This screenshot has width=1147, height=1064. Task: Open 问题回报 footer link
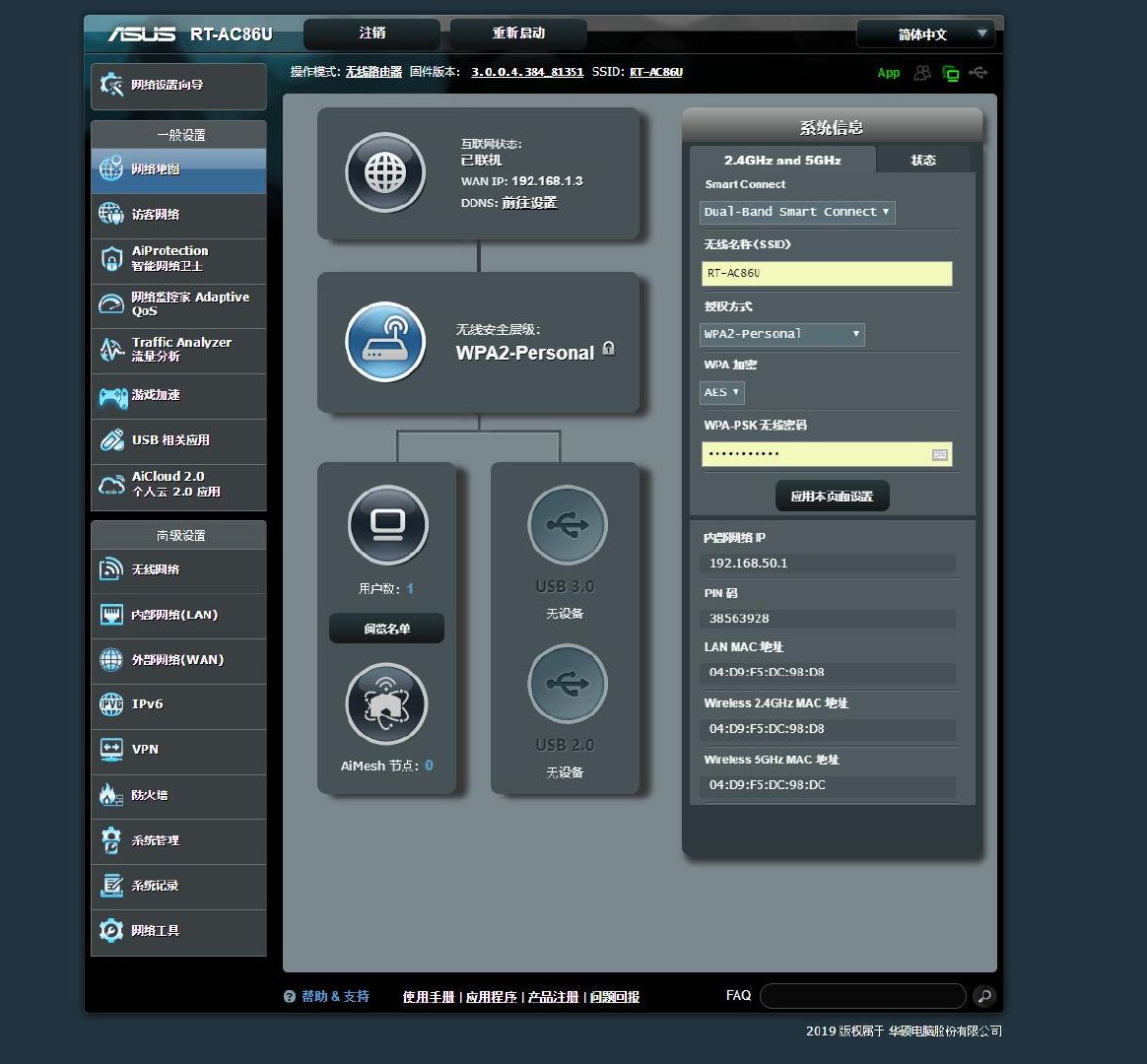point(615,997)
